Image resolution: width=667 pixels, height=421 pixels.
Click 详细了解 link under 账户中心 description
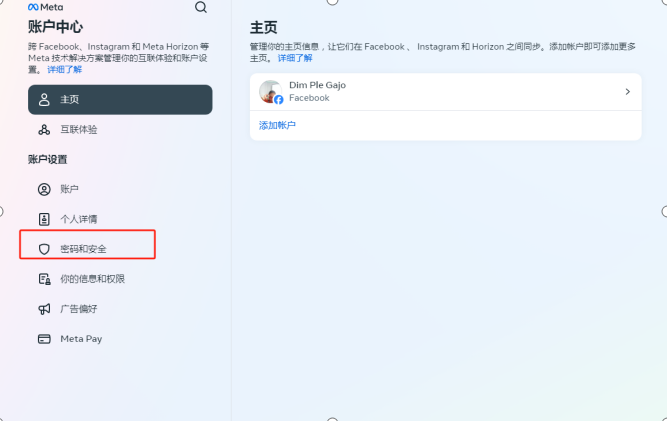[65, 69]
